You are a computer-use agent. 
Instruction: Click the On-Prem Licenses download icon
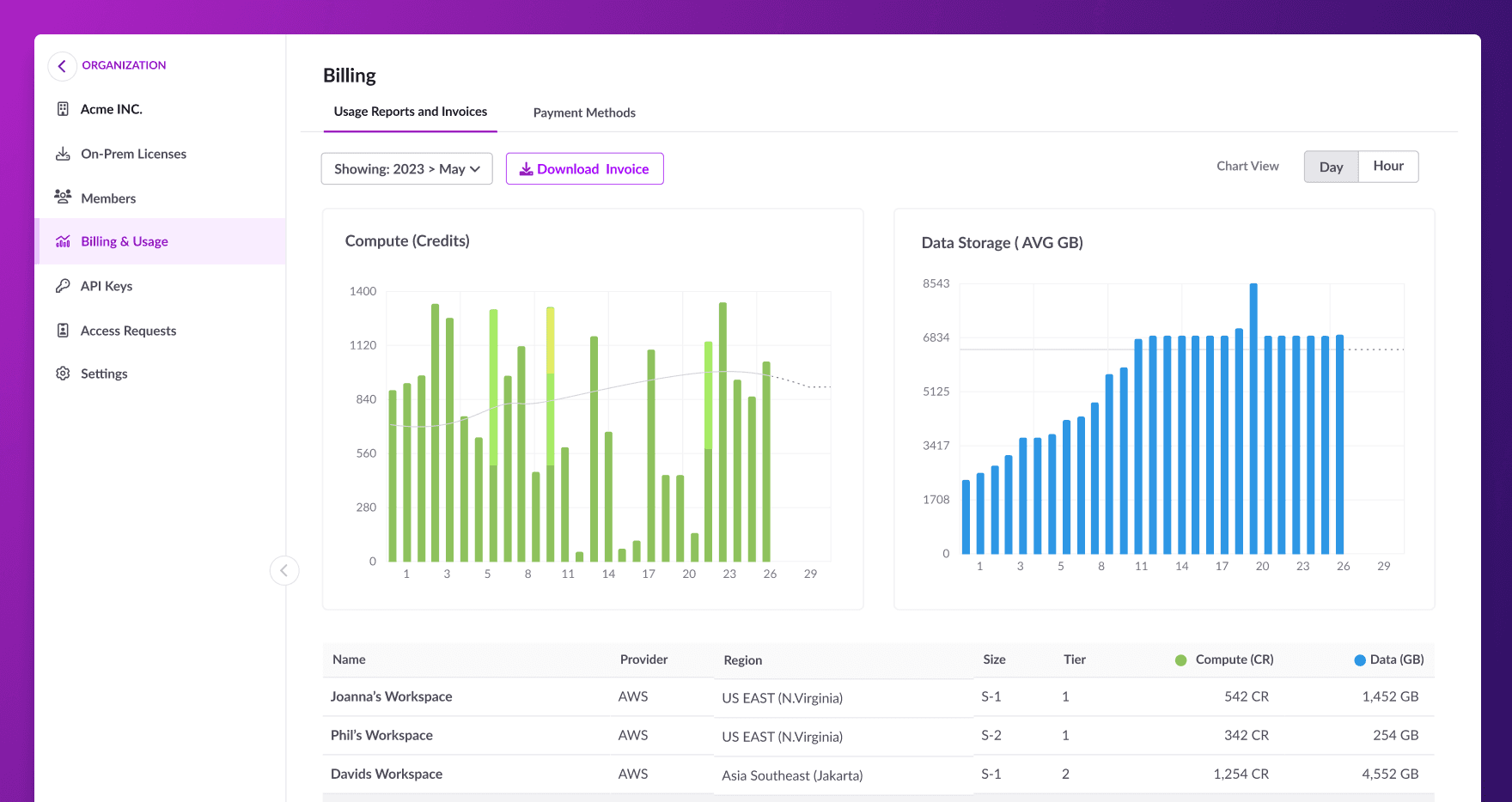coord(63,154)
